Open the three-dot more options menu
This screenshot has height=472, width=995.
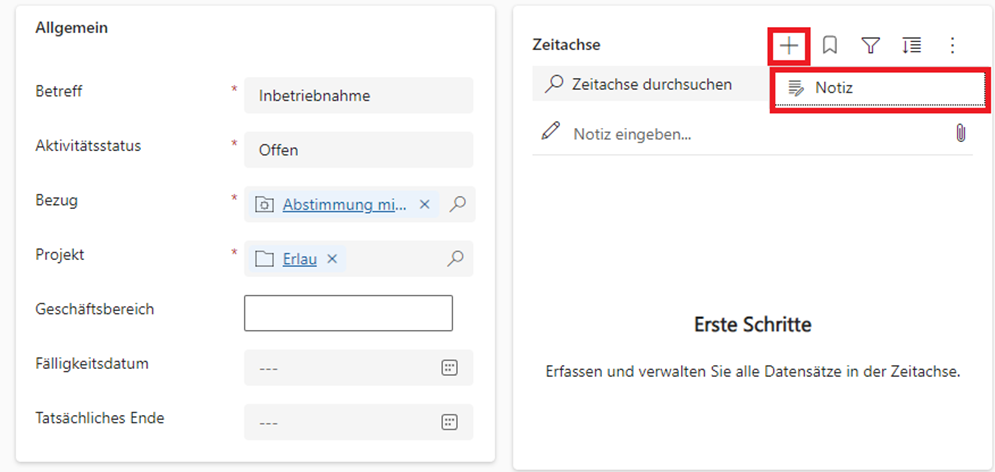point(952,45)
